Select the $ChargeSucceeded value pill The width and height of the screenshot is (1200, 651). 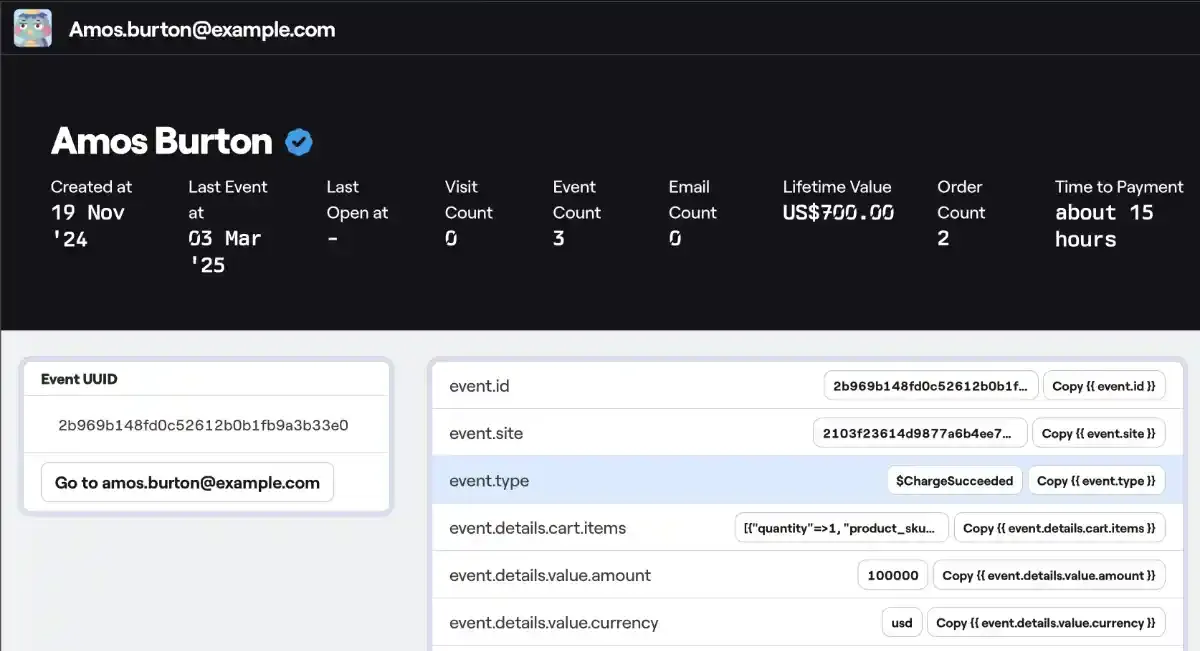(x=953, y=480)
